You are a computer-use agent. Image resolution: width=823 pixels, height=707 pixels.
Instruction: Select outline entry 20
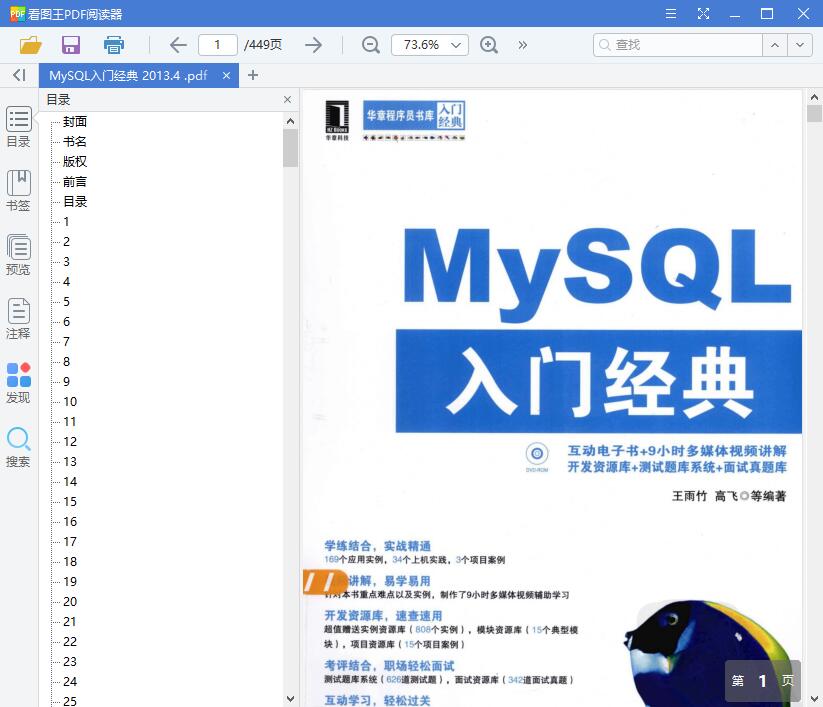coord(70,602)
